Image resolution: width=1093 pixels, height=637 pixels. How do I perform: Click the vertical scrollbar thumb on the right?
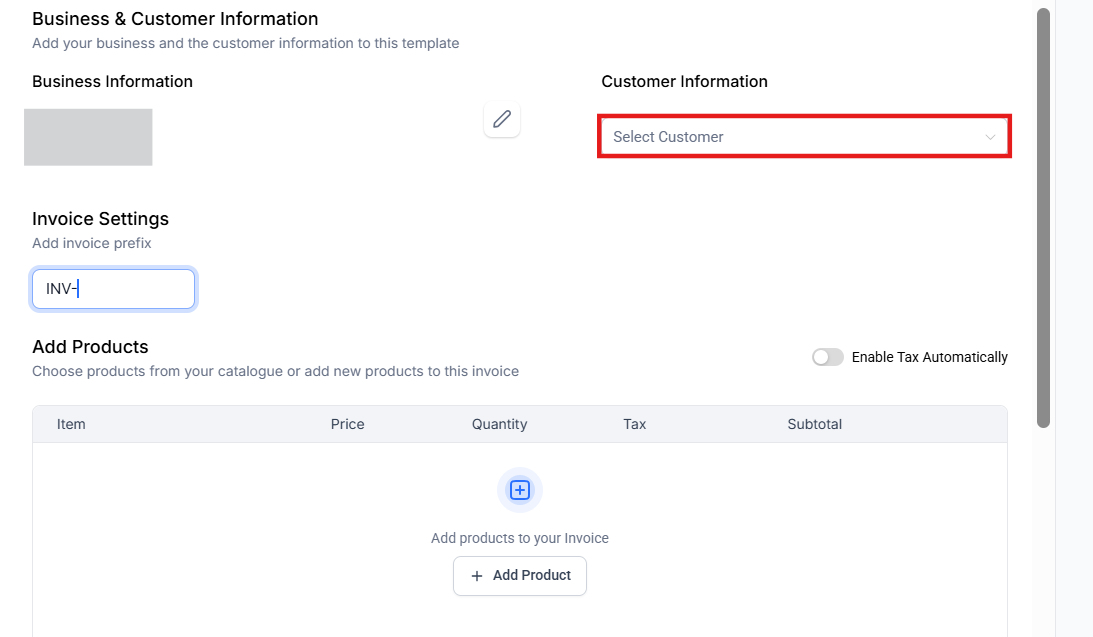pyautogui.click(x=1043, y=218)
